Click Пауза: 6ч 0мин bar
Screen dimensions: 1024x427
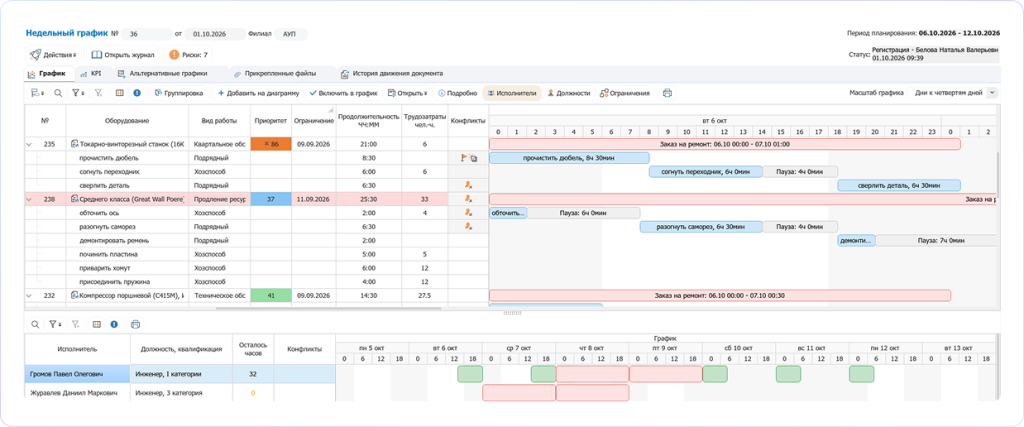(583, 213)
